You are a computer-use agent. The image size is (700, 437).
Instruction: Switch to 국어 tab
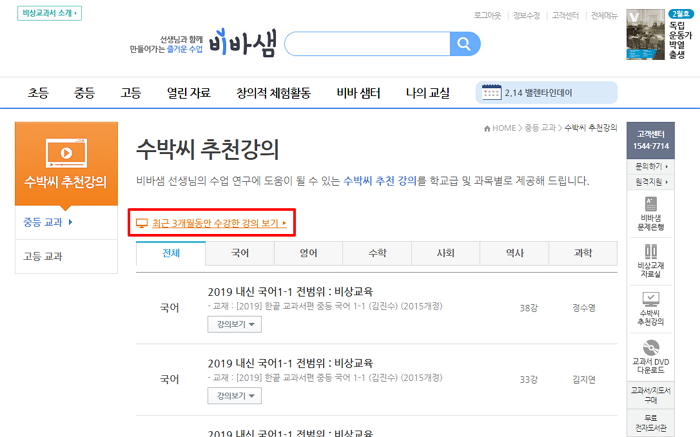point(240,253)
